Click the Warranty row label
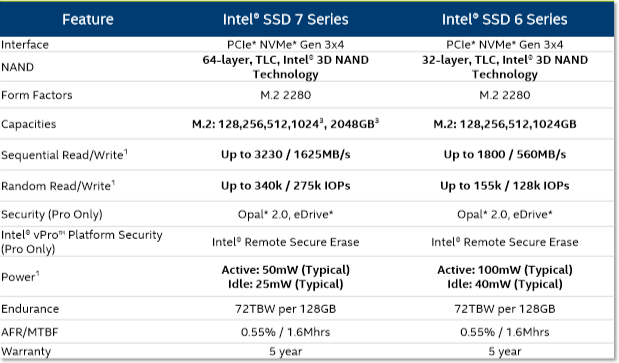The image size is (619, 363). pyautogui.click(x=26, y=352)
